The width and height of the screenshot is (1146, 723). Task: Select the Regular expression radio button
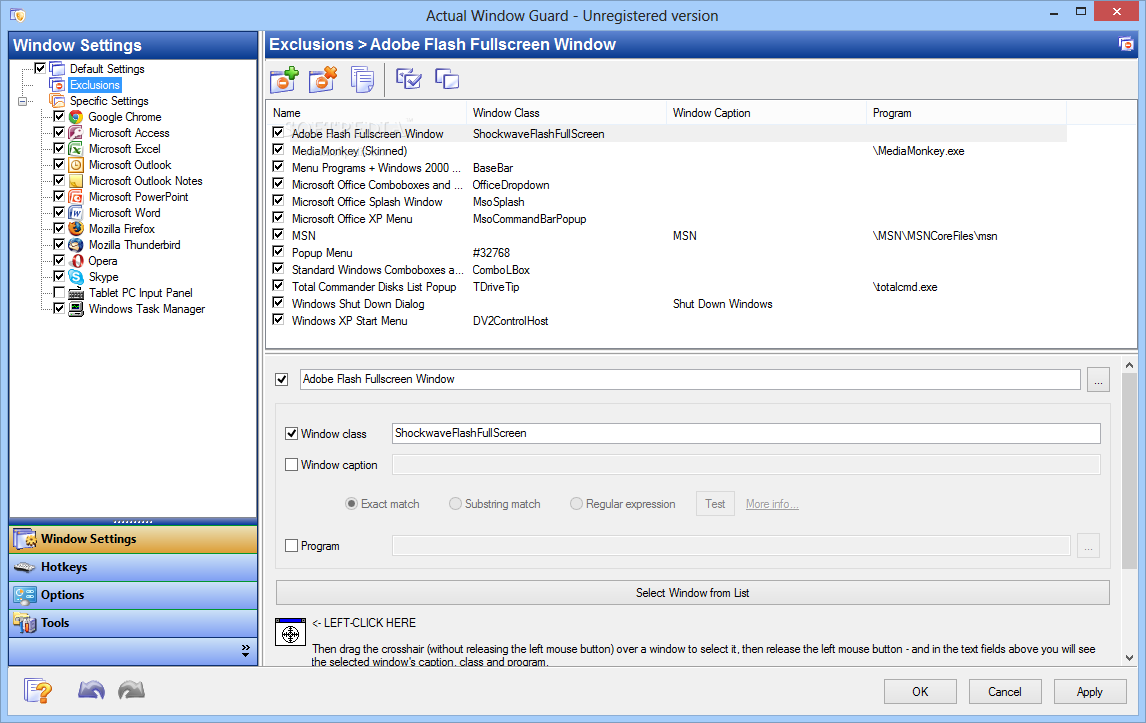pos(577,504)
